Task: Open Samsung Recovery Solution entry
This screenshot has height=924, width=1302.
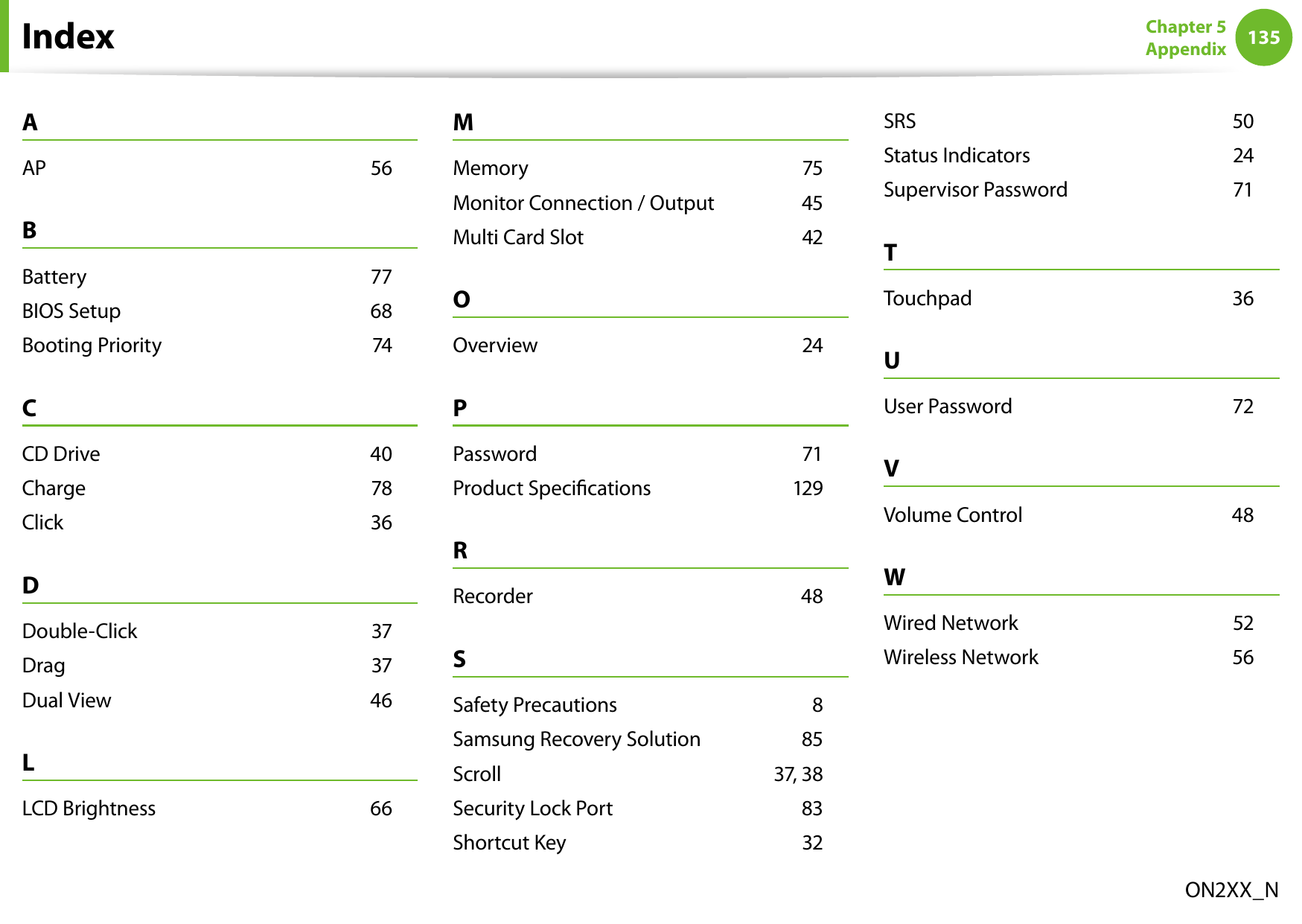Action: click(638, 739)
